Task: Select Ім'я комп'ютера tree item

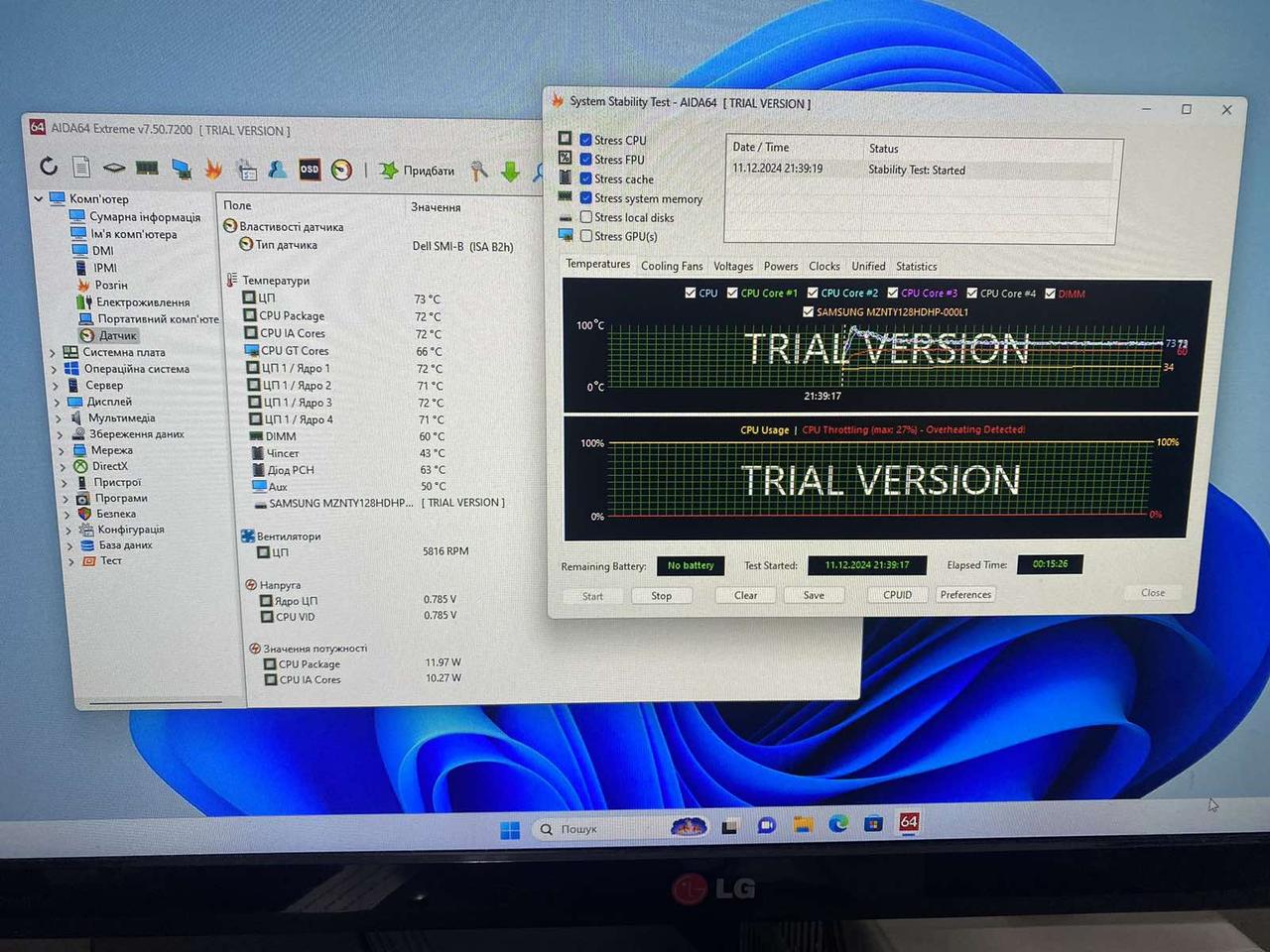Action: click(134, 234)
